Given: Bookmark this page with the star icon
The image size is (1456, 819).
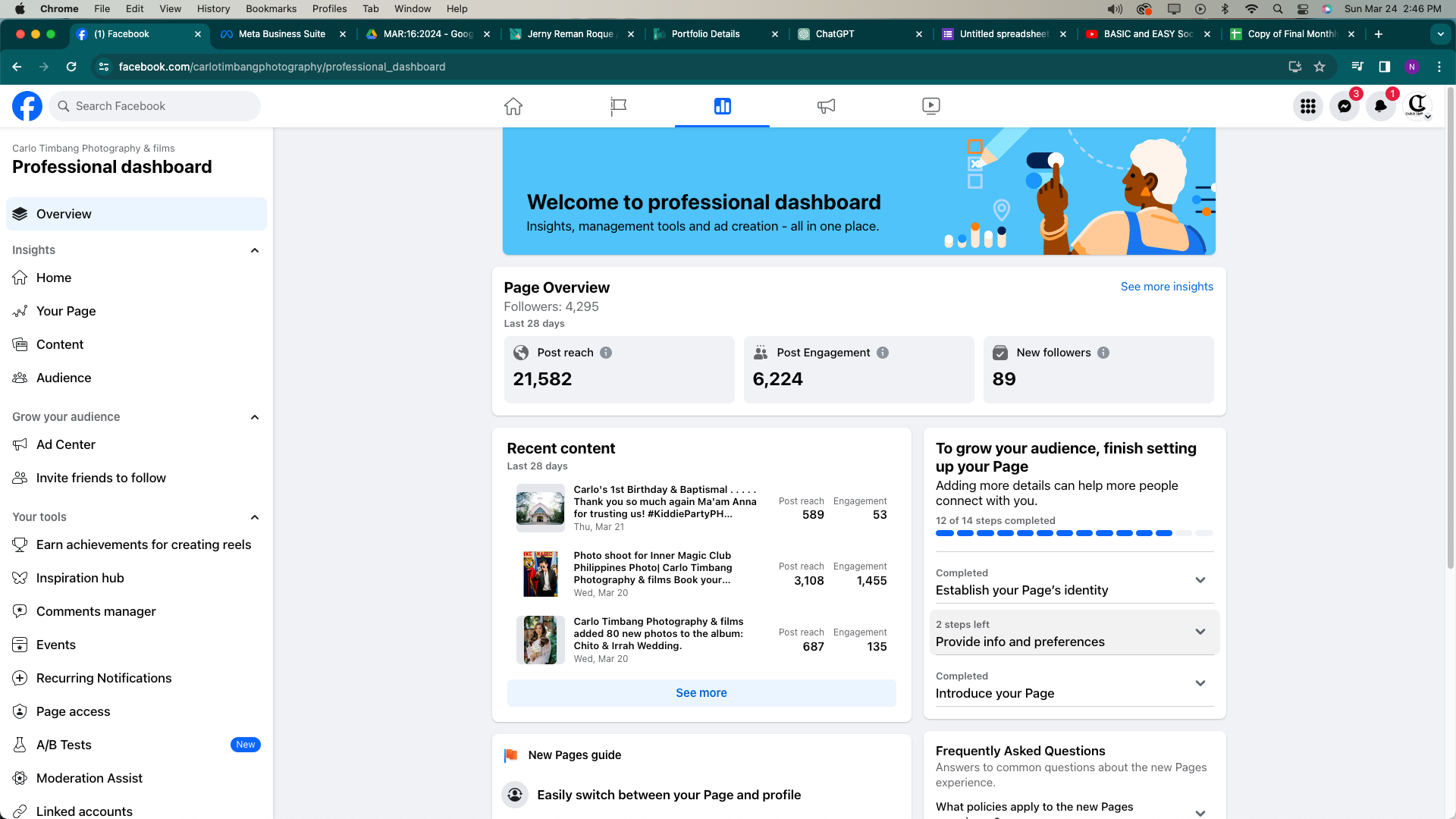Looking at the screenshot, I should (x=1319, y=67).
